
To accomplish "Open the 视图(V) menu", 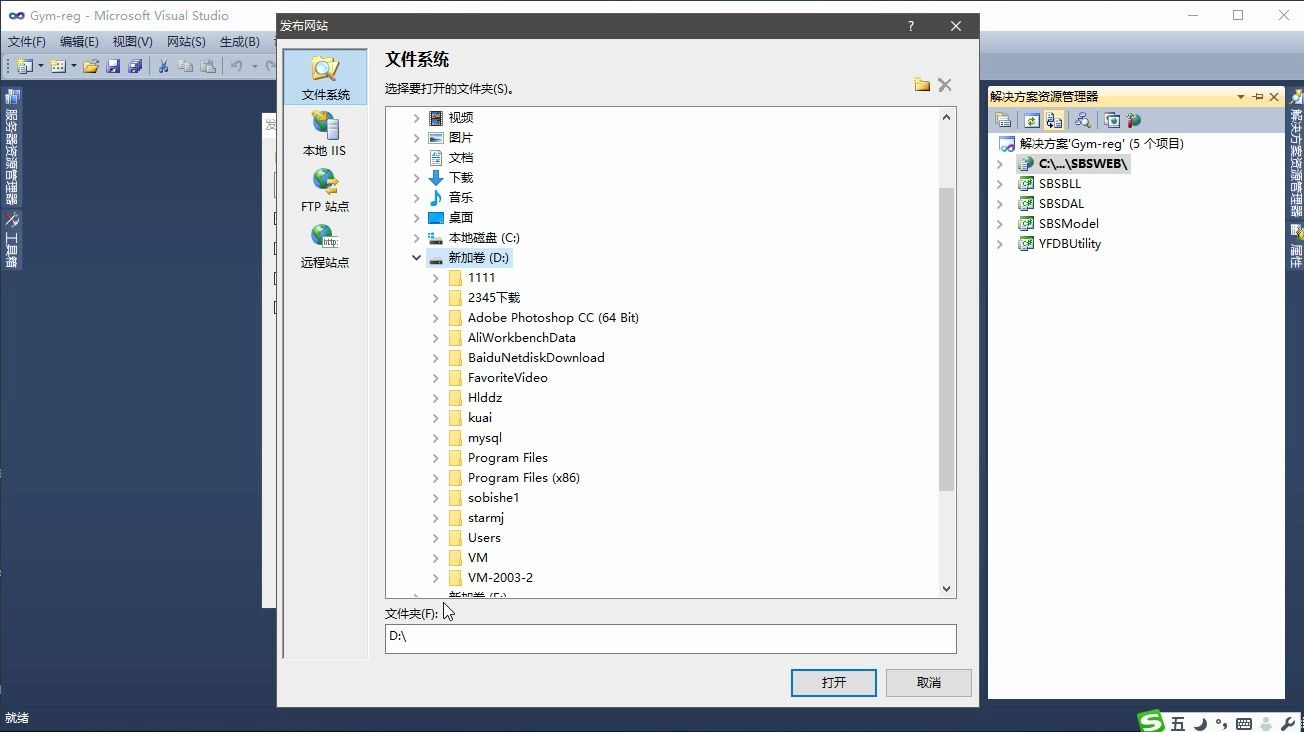I will tap(132, 42).
